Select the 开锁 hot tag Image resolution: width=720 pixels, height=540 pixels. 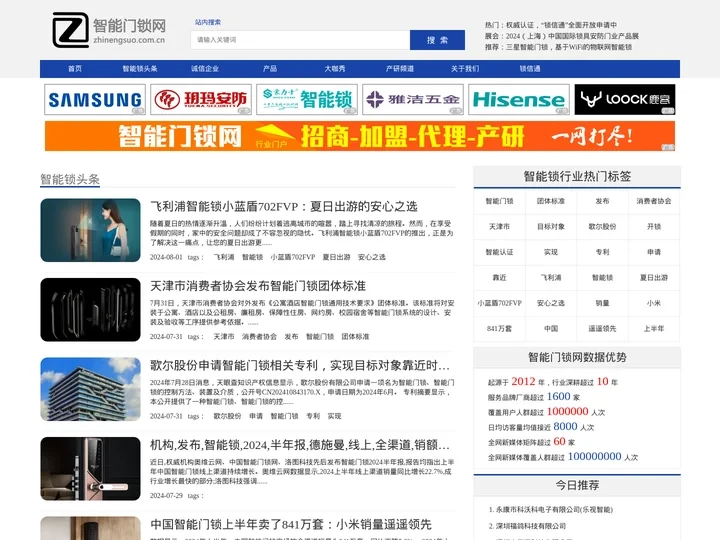click(654, 226)
